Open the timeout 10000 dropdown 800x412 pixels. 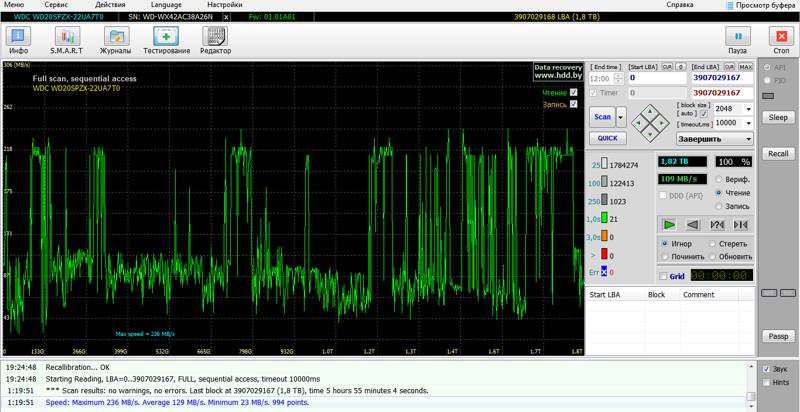point(748,123)
